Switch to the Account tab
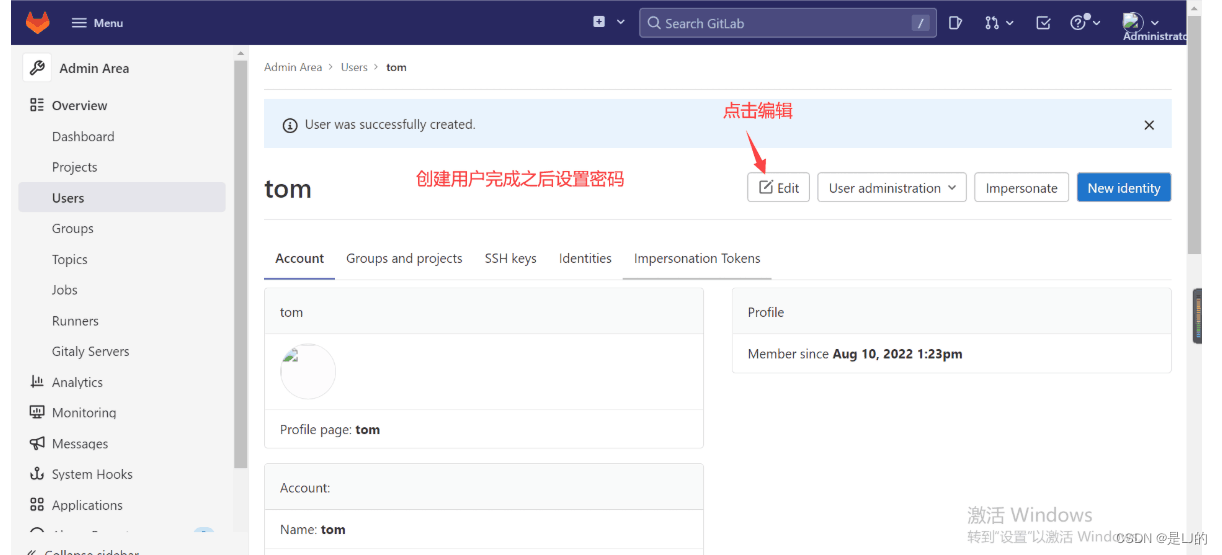This screenshot has width=1222, height=555. [300, 258]
